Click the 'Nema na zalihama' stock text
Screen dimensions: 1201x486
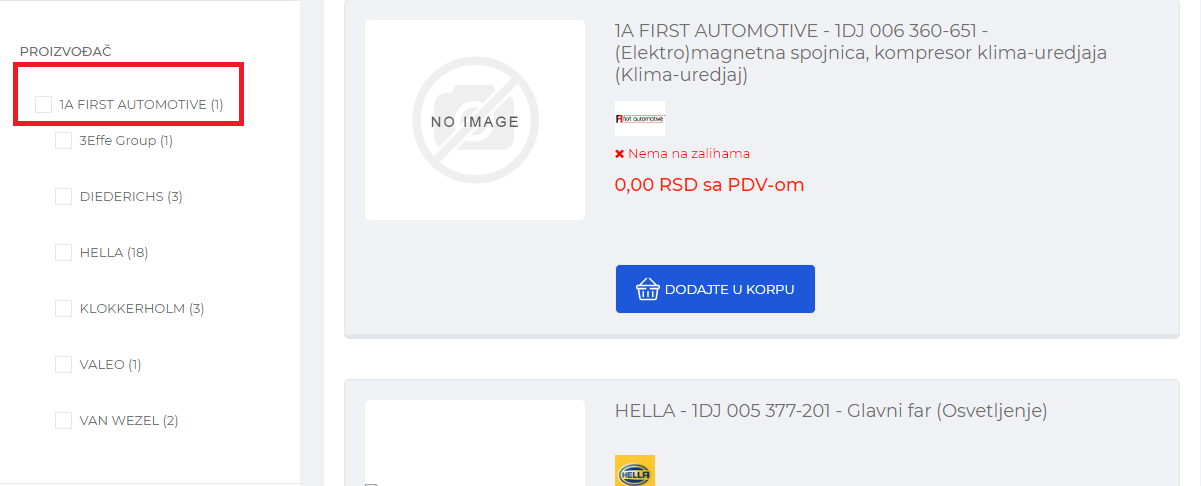(689, 154)
